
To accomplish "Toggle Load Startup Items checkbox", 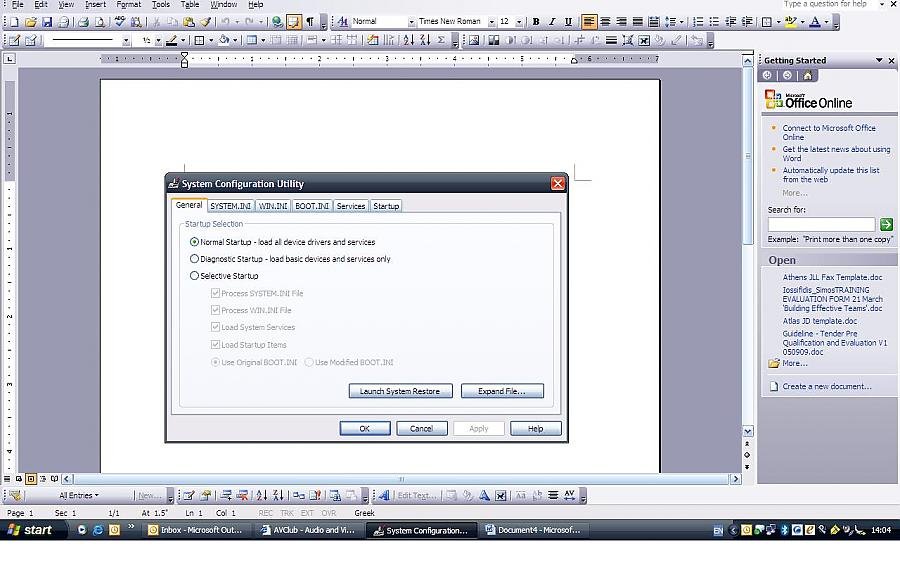I will pos(215,344).
